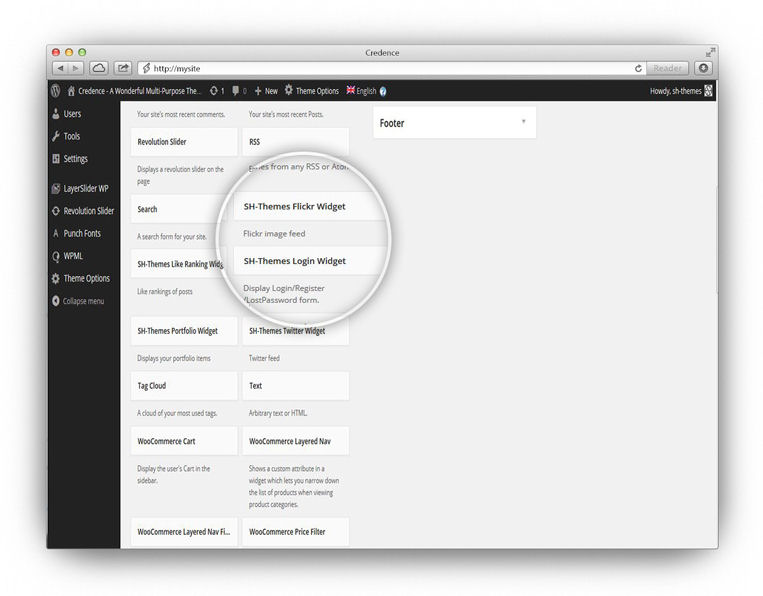Select the SH-Themes Flickr Widget

coord(295,206)
